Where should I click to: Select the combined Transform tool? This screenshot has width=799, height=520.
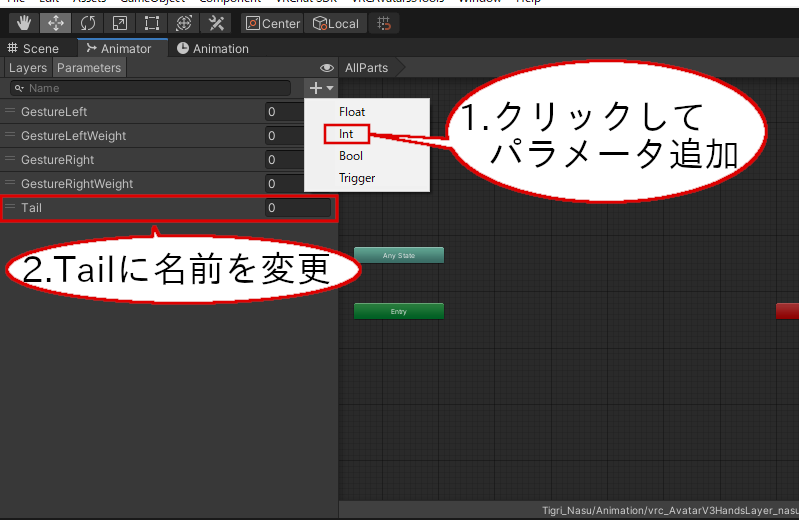184,23
